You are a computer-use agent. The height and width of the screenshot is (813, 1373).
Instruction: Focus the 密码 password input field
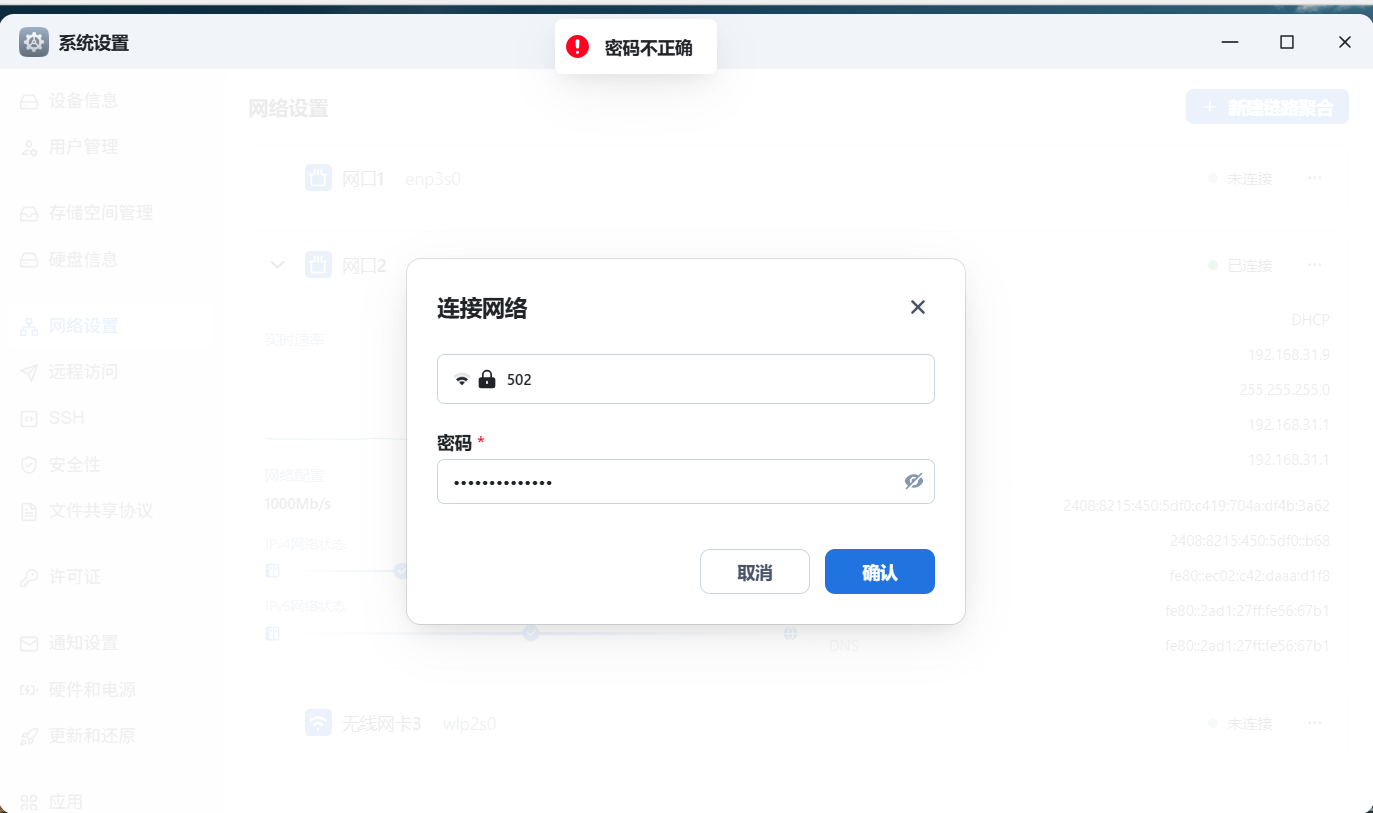(686, 482)
